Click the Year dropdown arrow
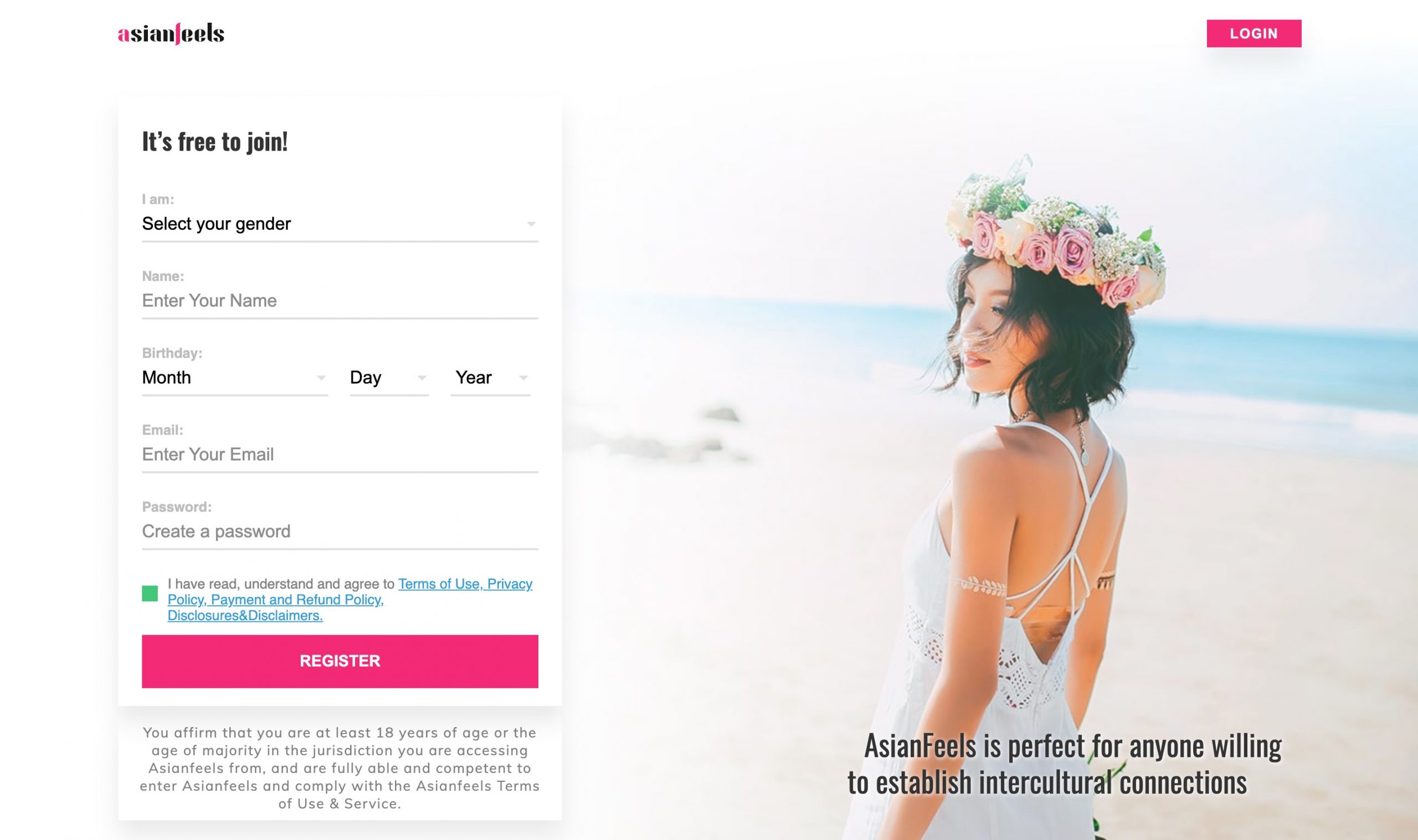 coord(523,378)
